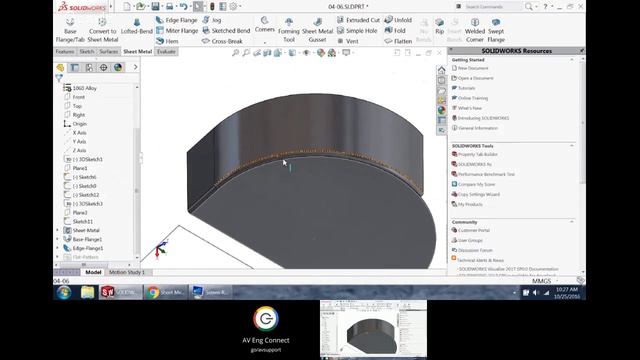The image size is (640, 360).
Task: Collapse the Community section
Action: (572, 222)
